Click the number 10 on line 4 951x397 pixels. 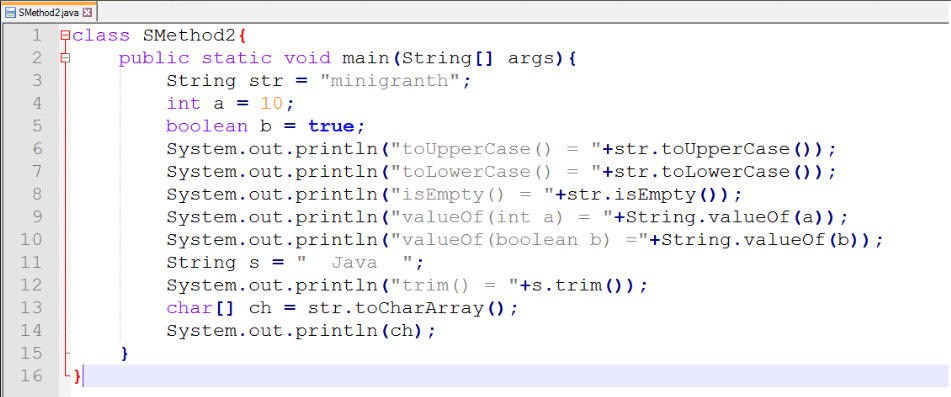pyautogui.click(x=272, y=104)
